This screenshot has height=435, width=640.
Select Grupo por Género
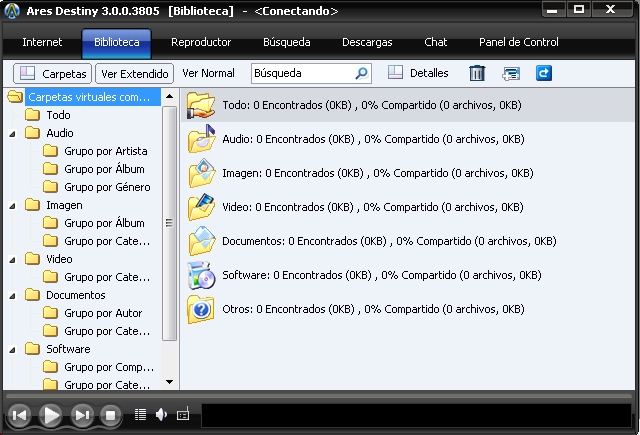coord(107,187)
